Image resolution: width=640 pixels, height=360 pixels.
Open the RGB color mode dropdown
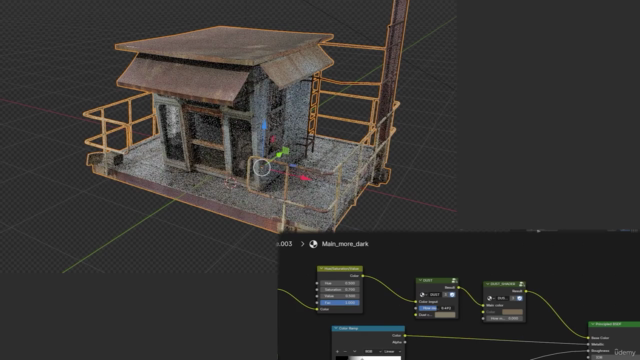tap(373, 351)
